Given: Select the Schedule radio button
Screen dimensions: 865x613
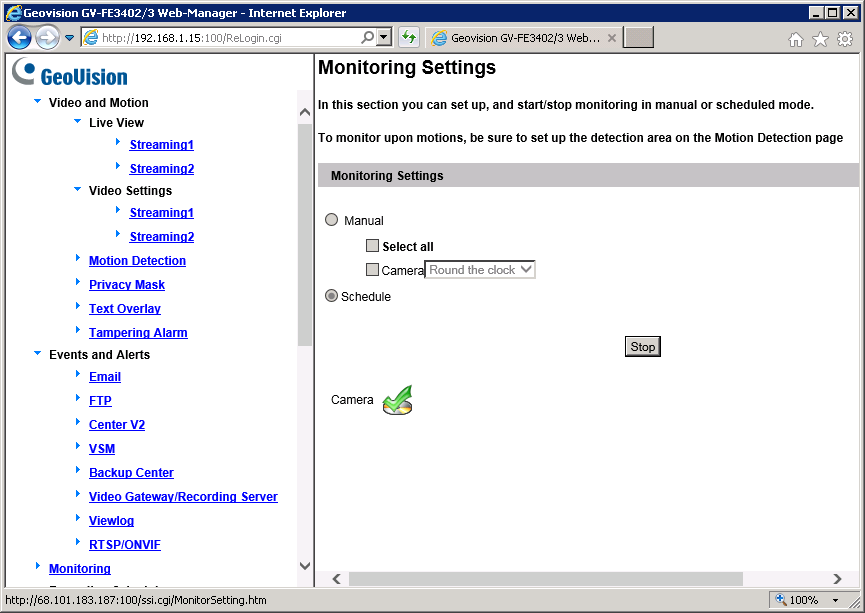Looking at the screenshot, I should pyautogui.click(x=332, y=296).
